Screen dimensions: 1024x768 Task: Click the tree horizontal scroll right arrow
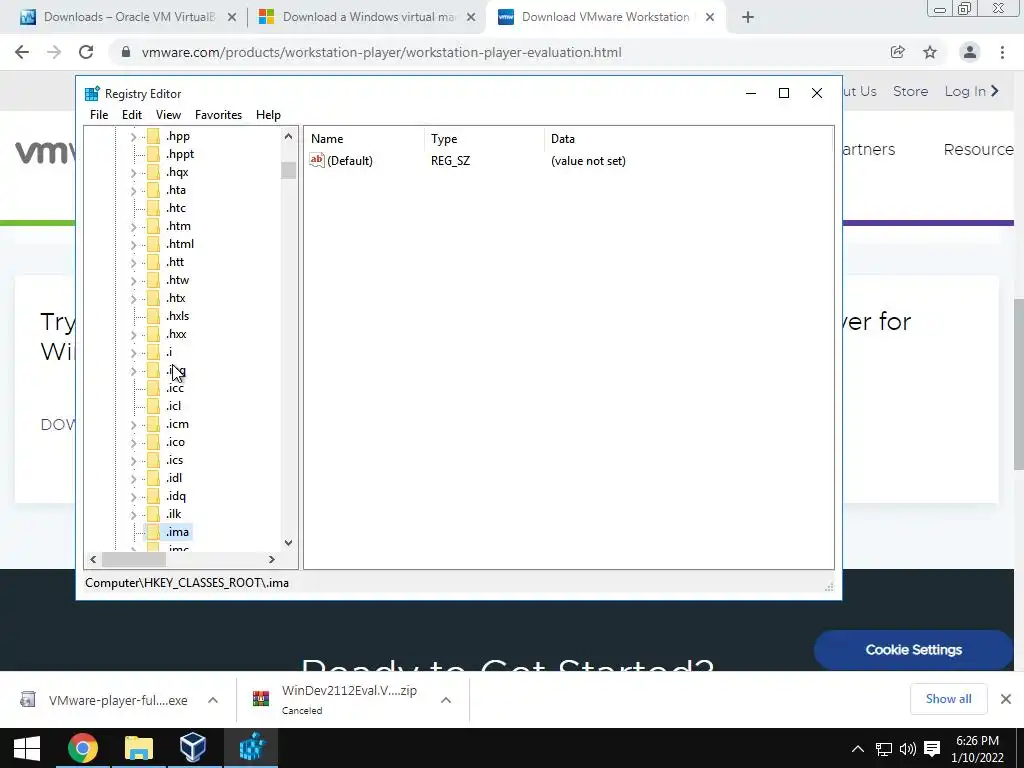(x=272, y=559)
